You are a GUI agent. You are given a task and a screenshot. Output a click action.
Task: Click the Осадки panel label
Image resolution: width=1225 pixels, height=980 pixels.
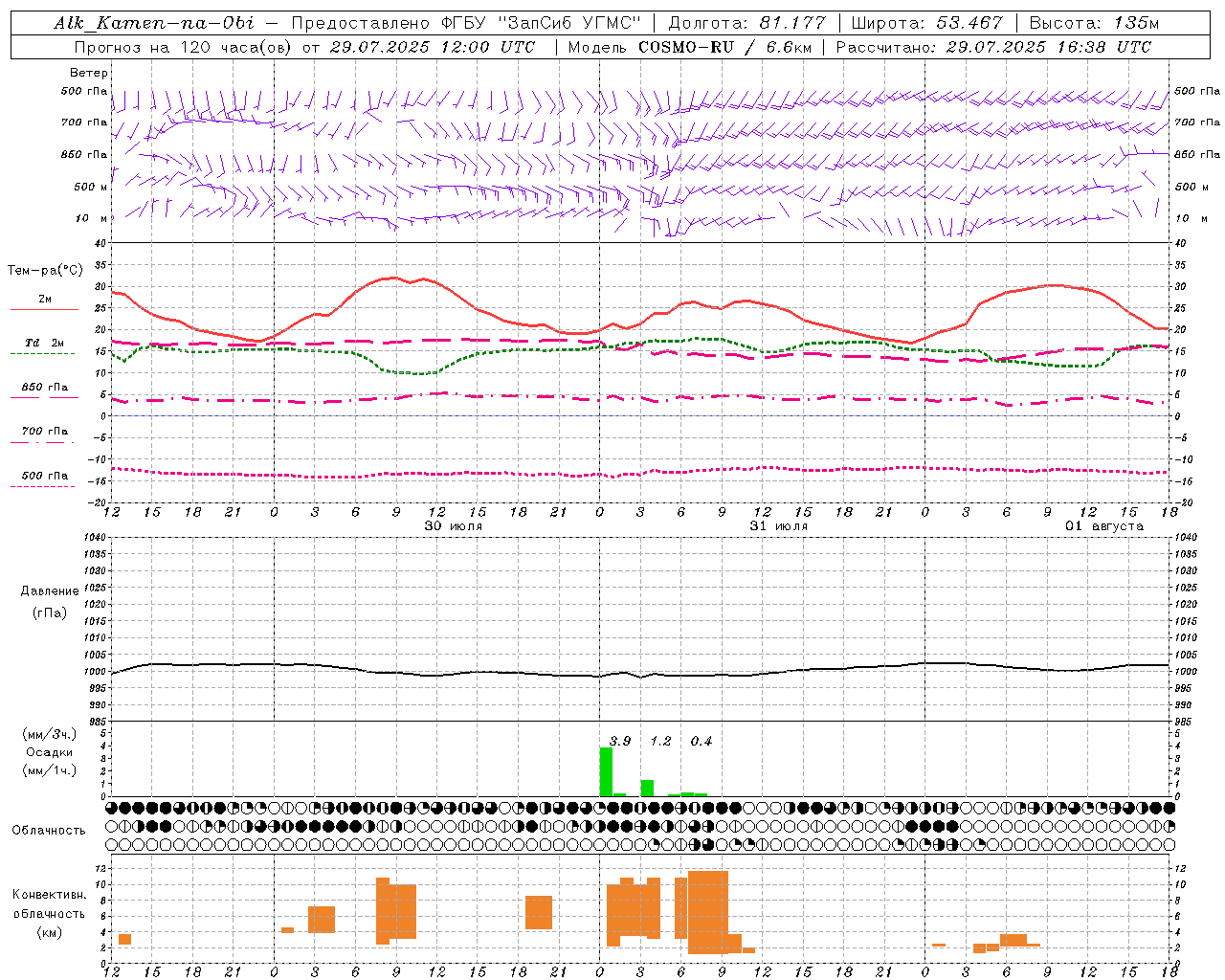pos(49,752)
